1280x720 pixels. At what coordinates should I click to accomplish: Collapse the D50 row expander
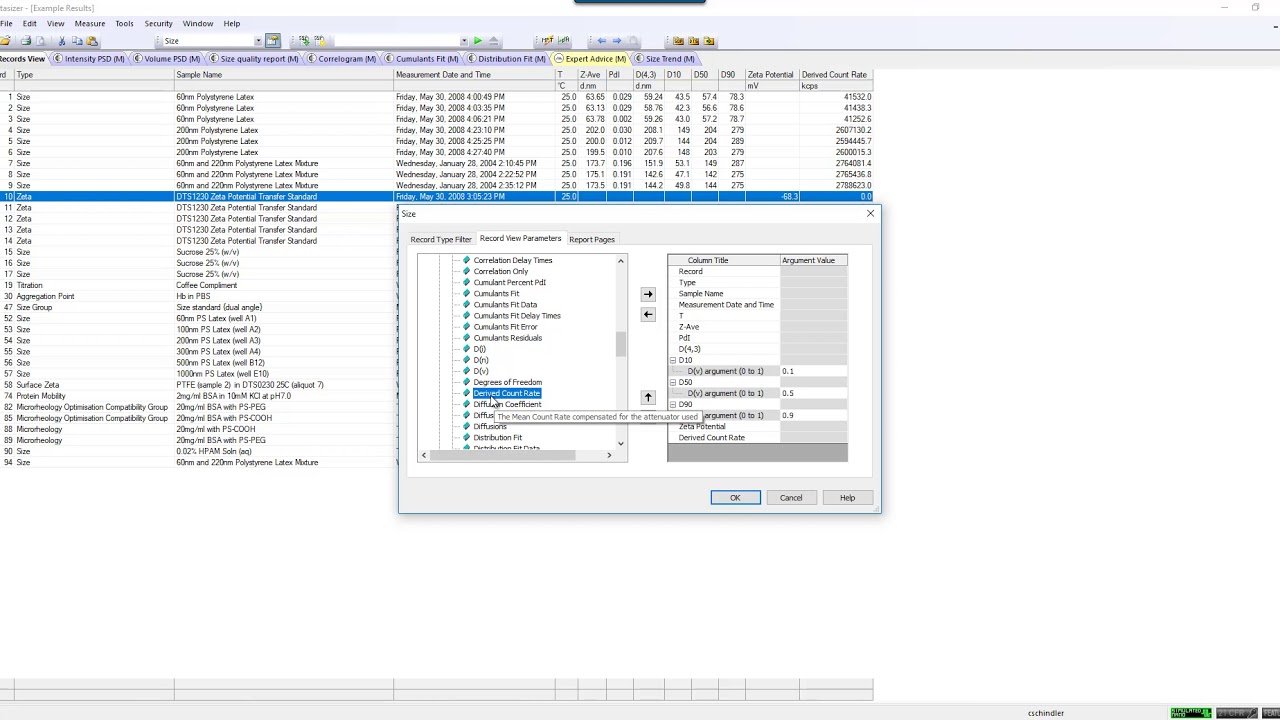(673, 382)
